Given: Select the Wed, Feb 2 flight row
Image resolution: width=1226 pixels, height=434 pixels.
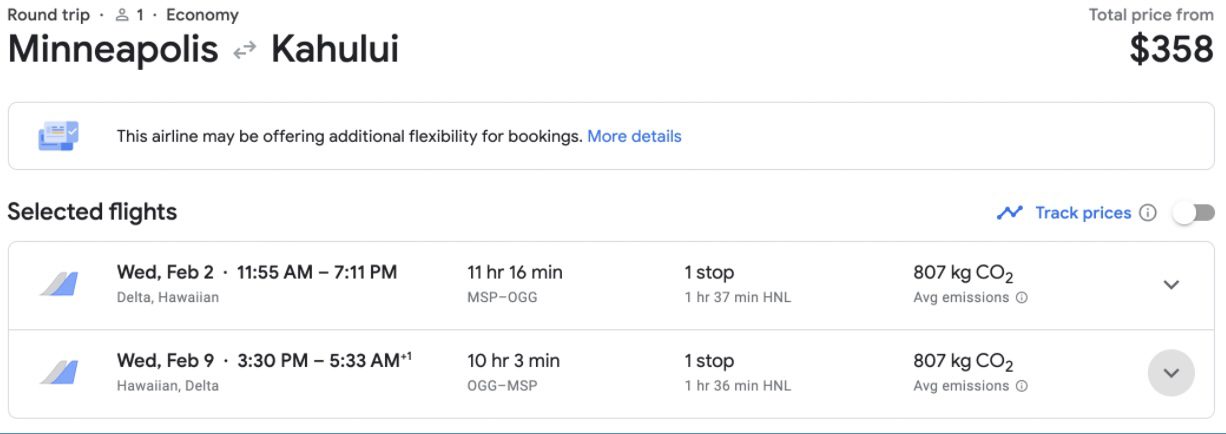Looking at the screenshot, I should (612, 285).
